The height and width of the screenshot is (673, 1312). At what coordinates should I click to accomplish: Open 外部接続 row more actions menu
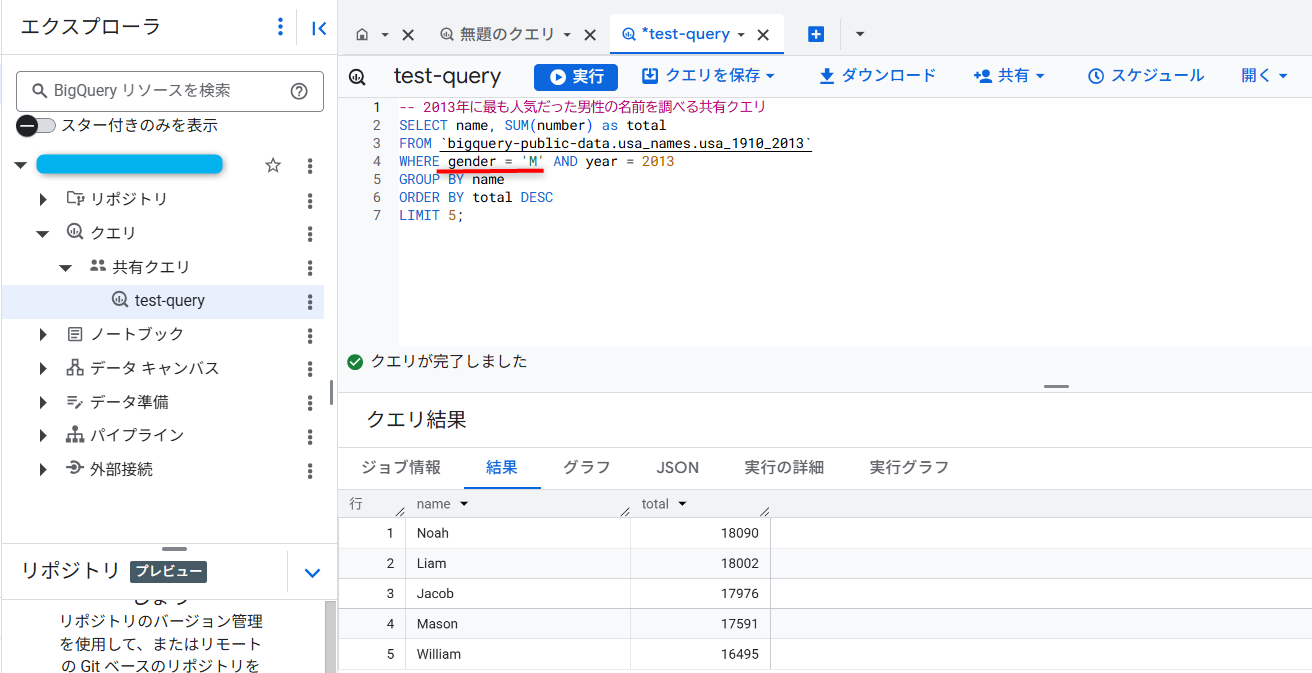pos(310,470)
